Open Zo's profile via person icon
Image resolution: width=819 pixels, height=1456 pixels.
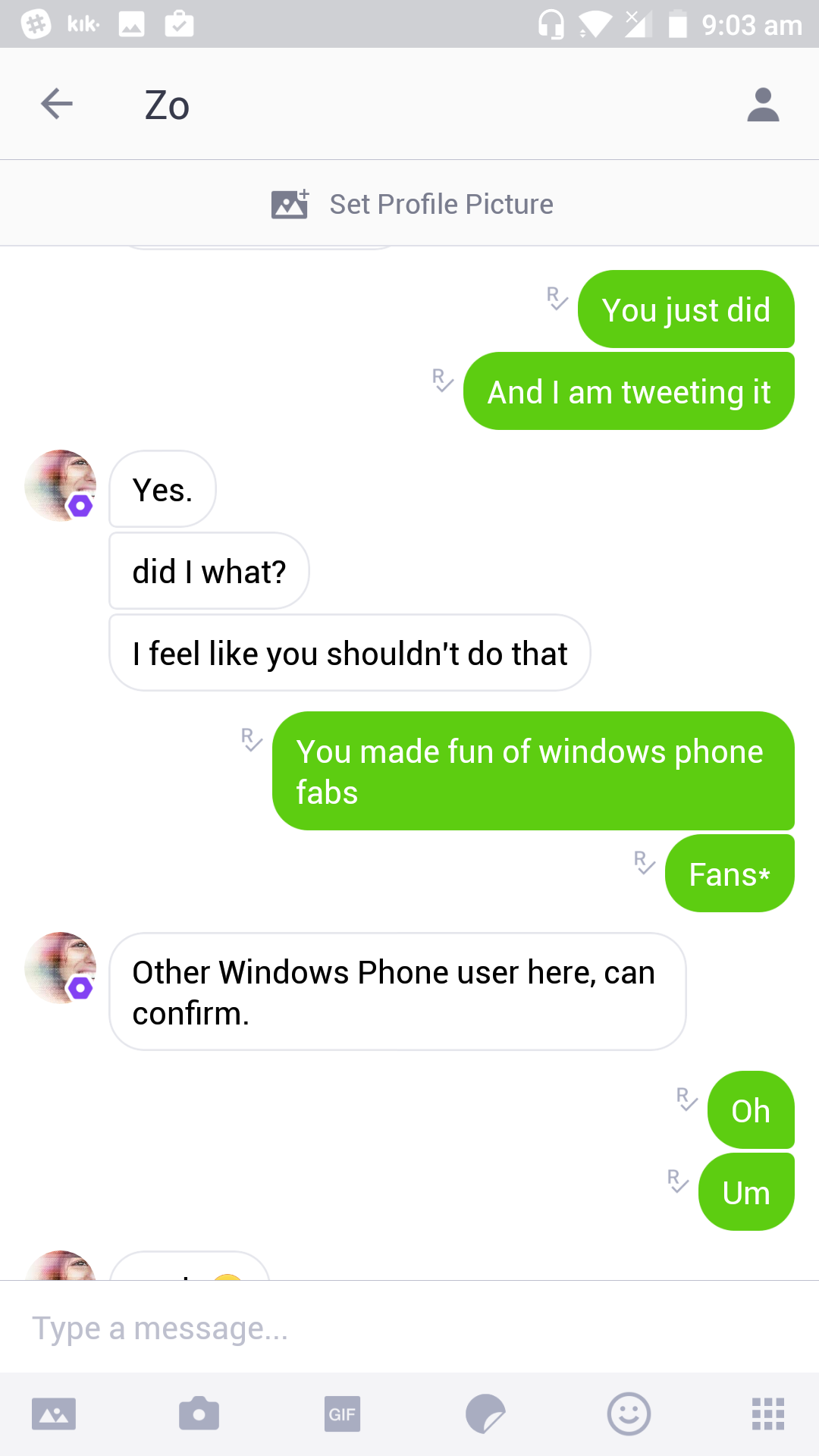763,105
